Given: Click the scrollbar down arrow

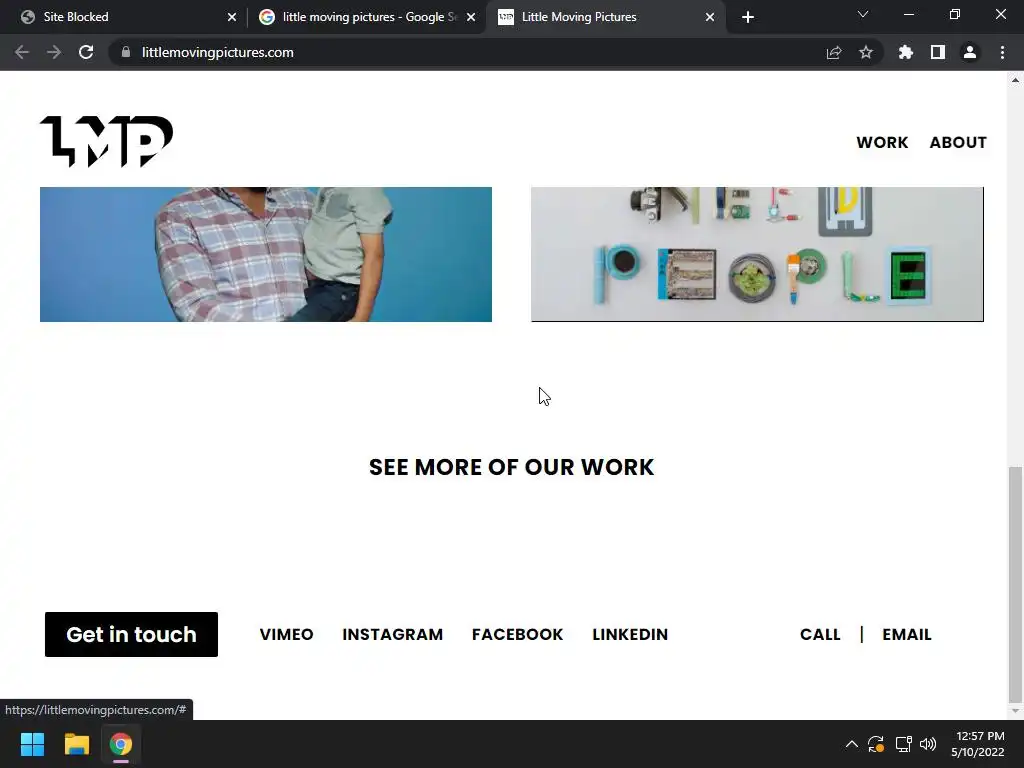Looking at the screenshot, I should 1015,711.
